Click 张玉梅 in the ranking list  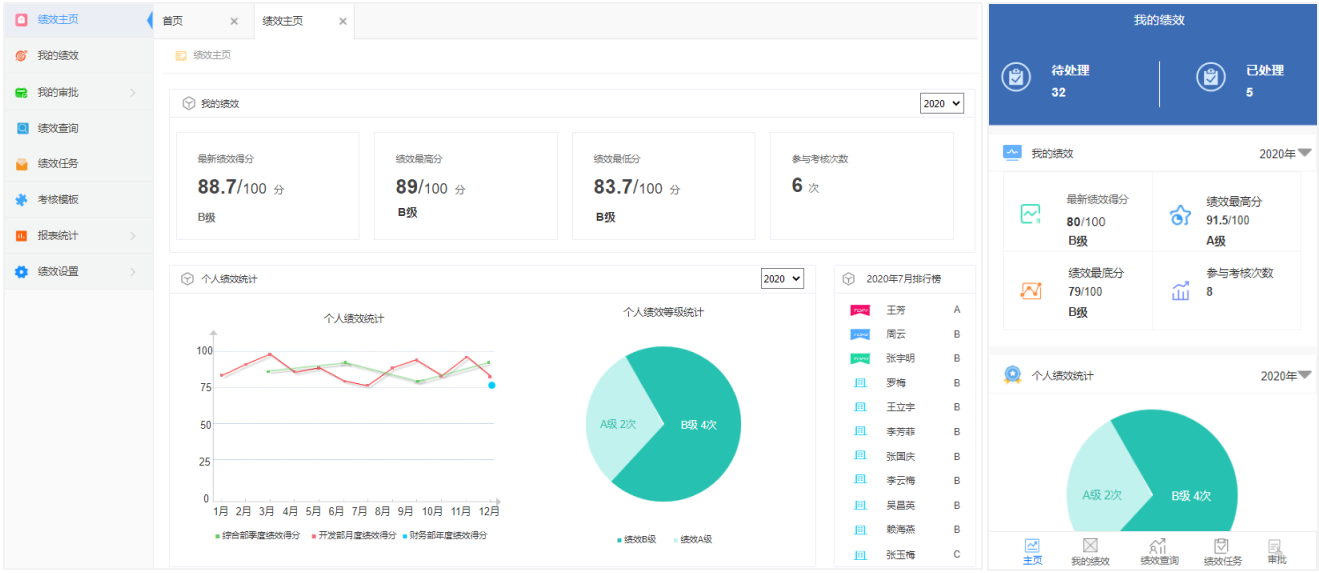pyautogui.click(x=901, y=555)
